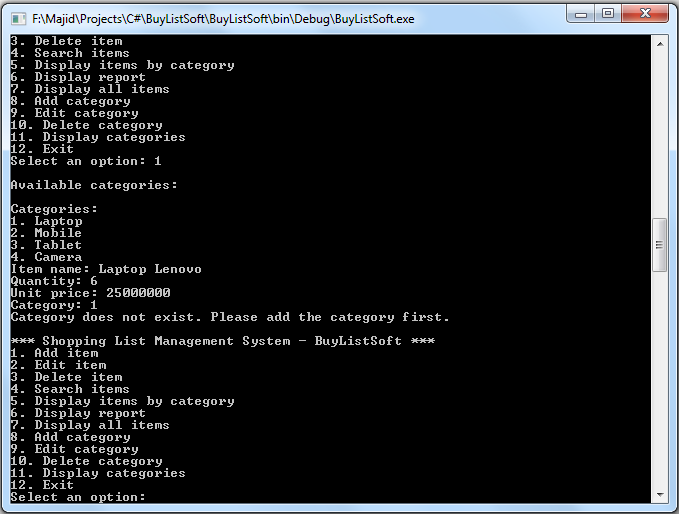Viewport: 679px width, 514px height.
Task: Select the "1. Laptop" category line
Action: click(x=46, y=221)
